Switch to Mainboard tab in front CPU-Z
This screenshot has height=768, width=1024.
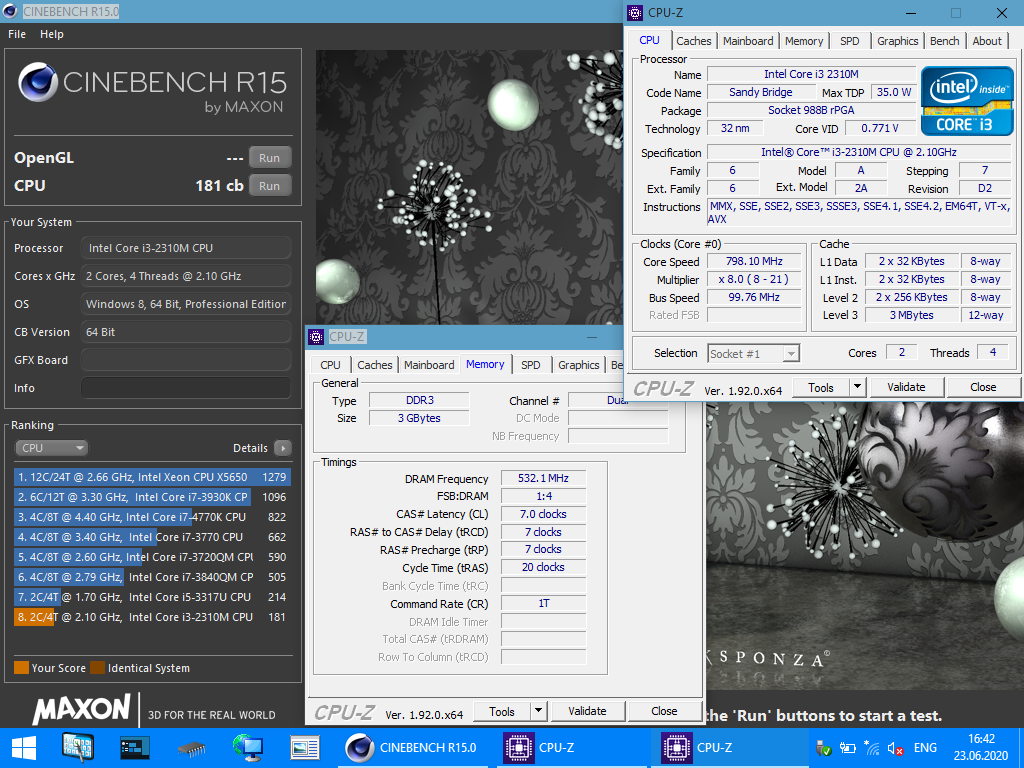748,40
